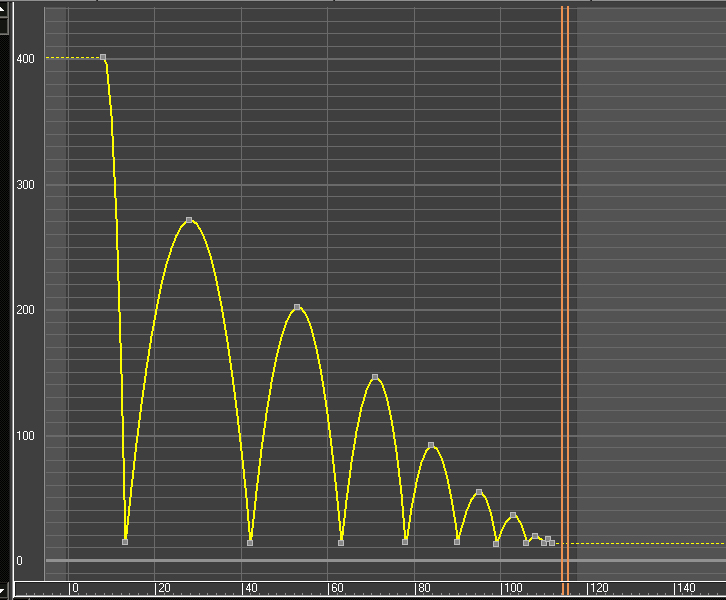Select the first ground-contact key near frame 13
This screenshot has width=726, height=600.
click(125, 542)
